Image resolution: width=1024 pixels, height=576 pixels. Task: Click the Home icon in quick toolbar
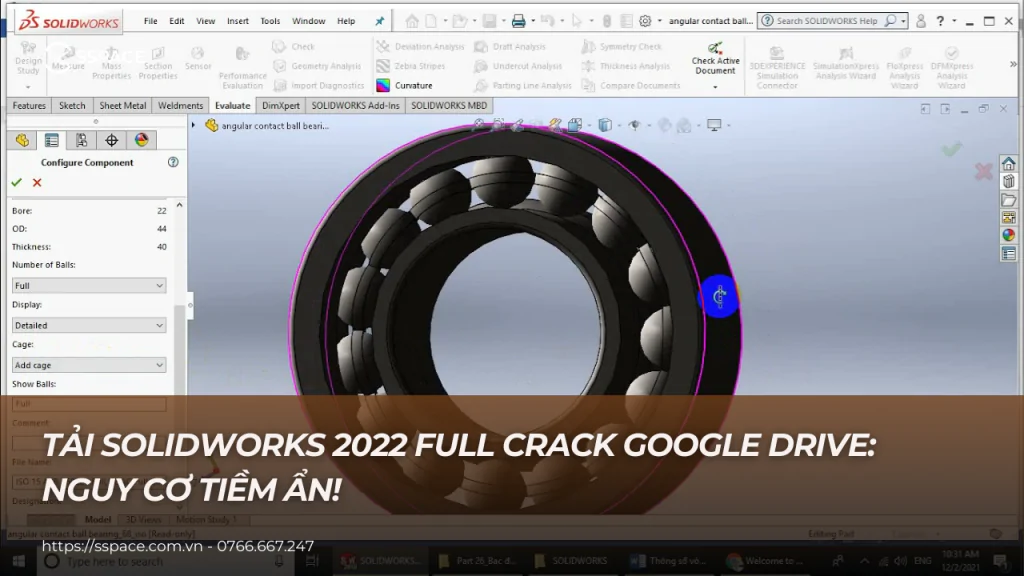(411, 21)
